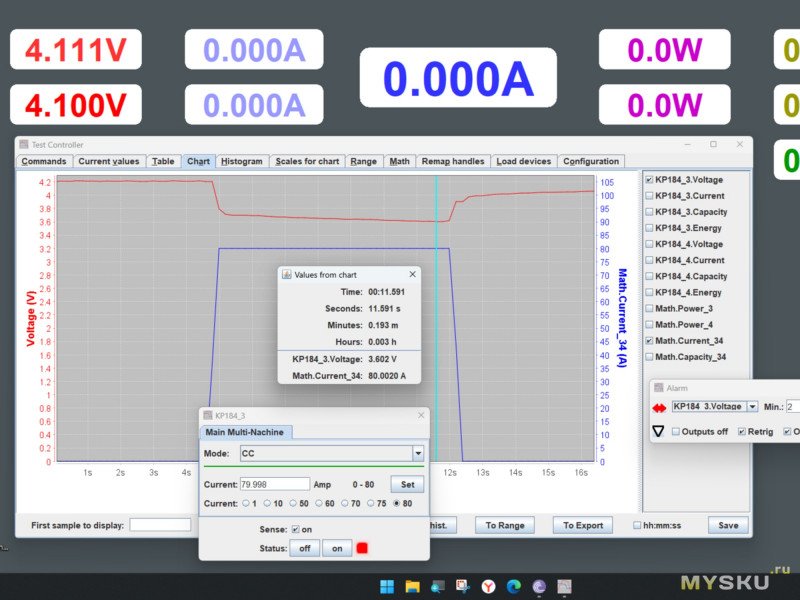
Task: Click the First sample to display field
Action: pyautogui.click(x=159, y=525)
